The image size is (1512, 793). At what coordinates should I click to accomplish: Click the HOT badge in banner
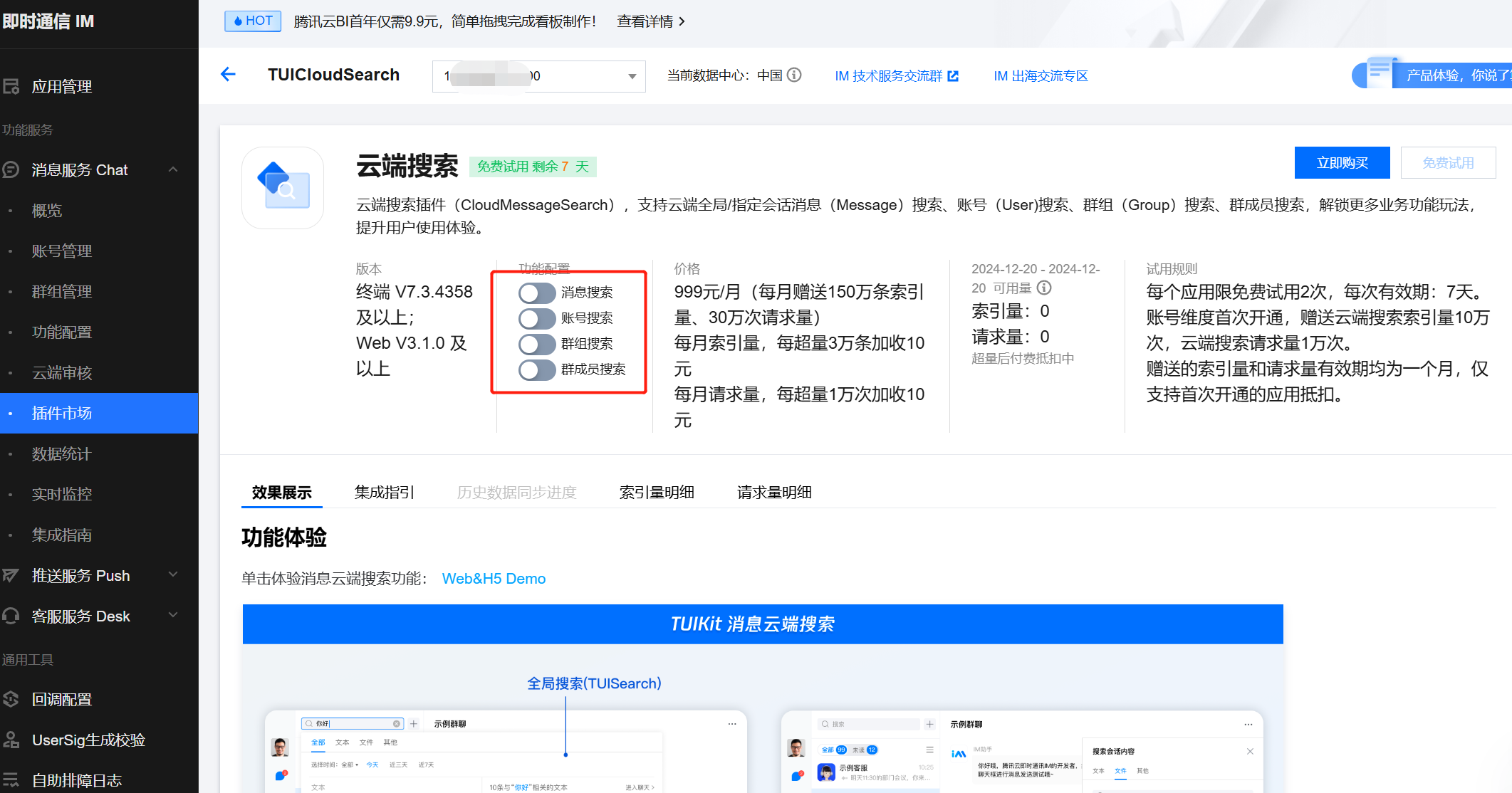point(253,21)
